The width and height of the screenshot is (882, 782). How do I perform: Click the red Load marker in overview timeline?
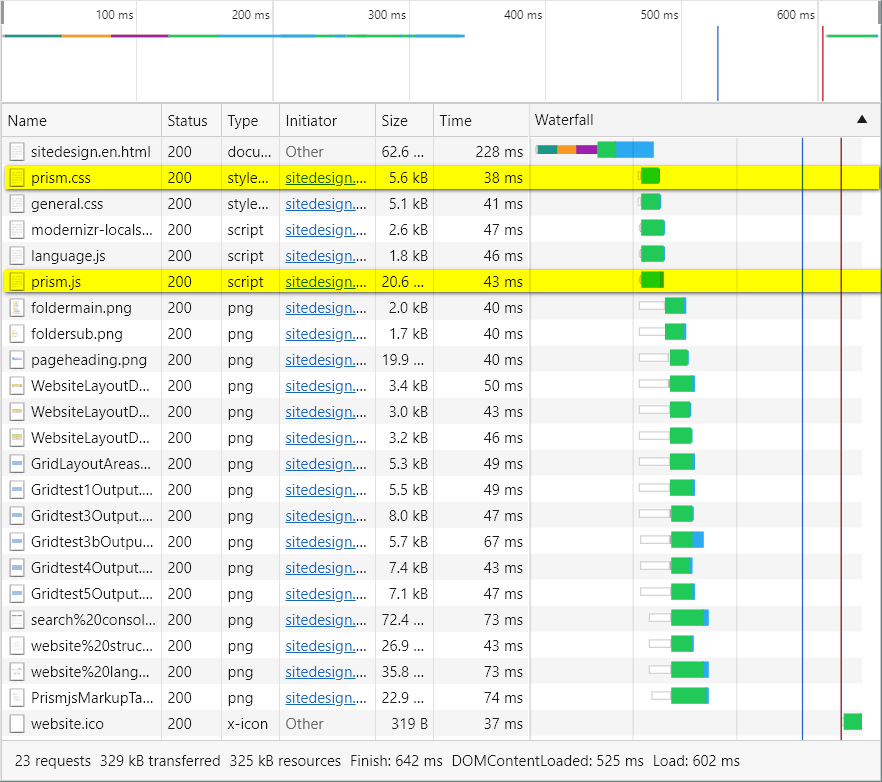click(x=822, y=63)
